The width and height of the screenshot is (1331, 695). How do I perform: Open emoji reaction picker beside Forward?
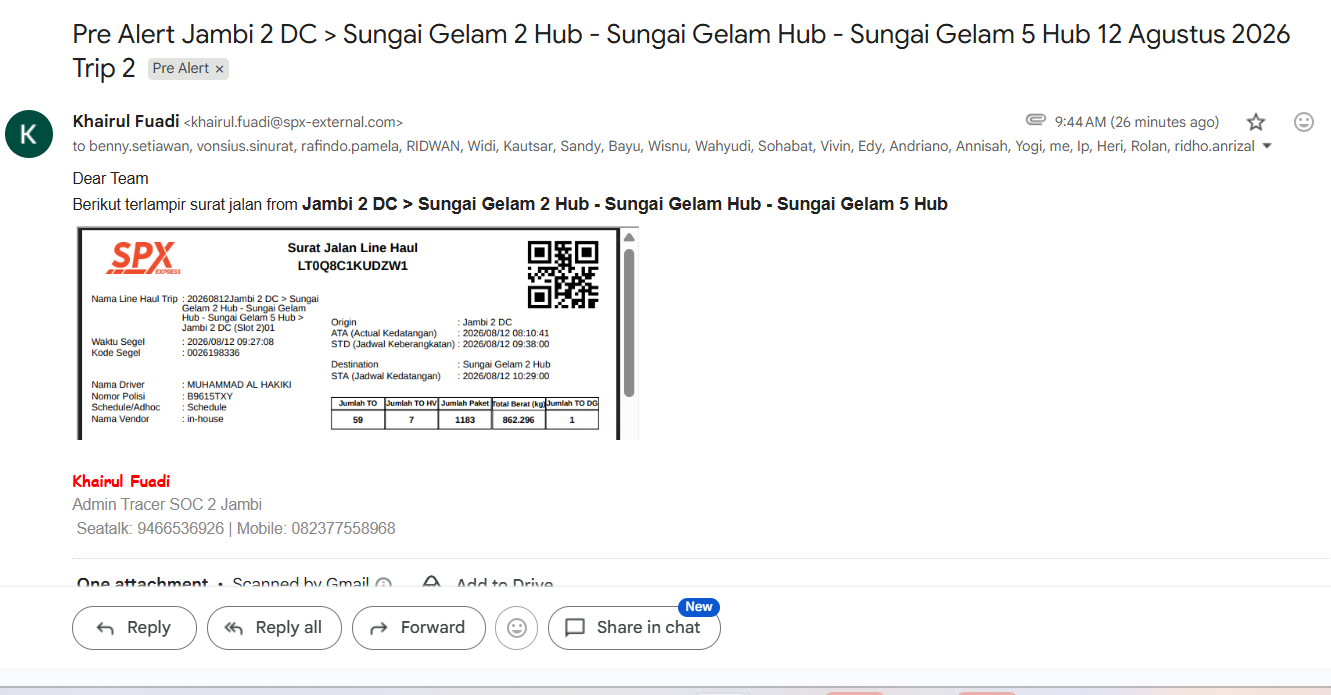point(517,628)
